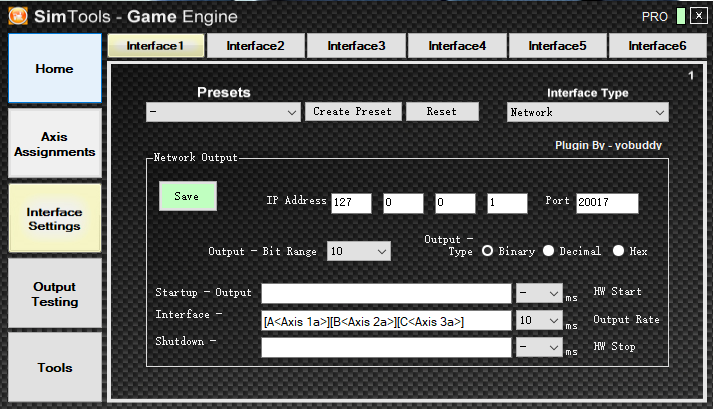The height and width of the screenshot is (409, 713).
Task: Click the fourth IP Address field showing 1
Action: click(x=507, y=203)
